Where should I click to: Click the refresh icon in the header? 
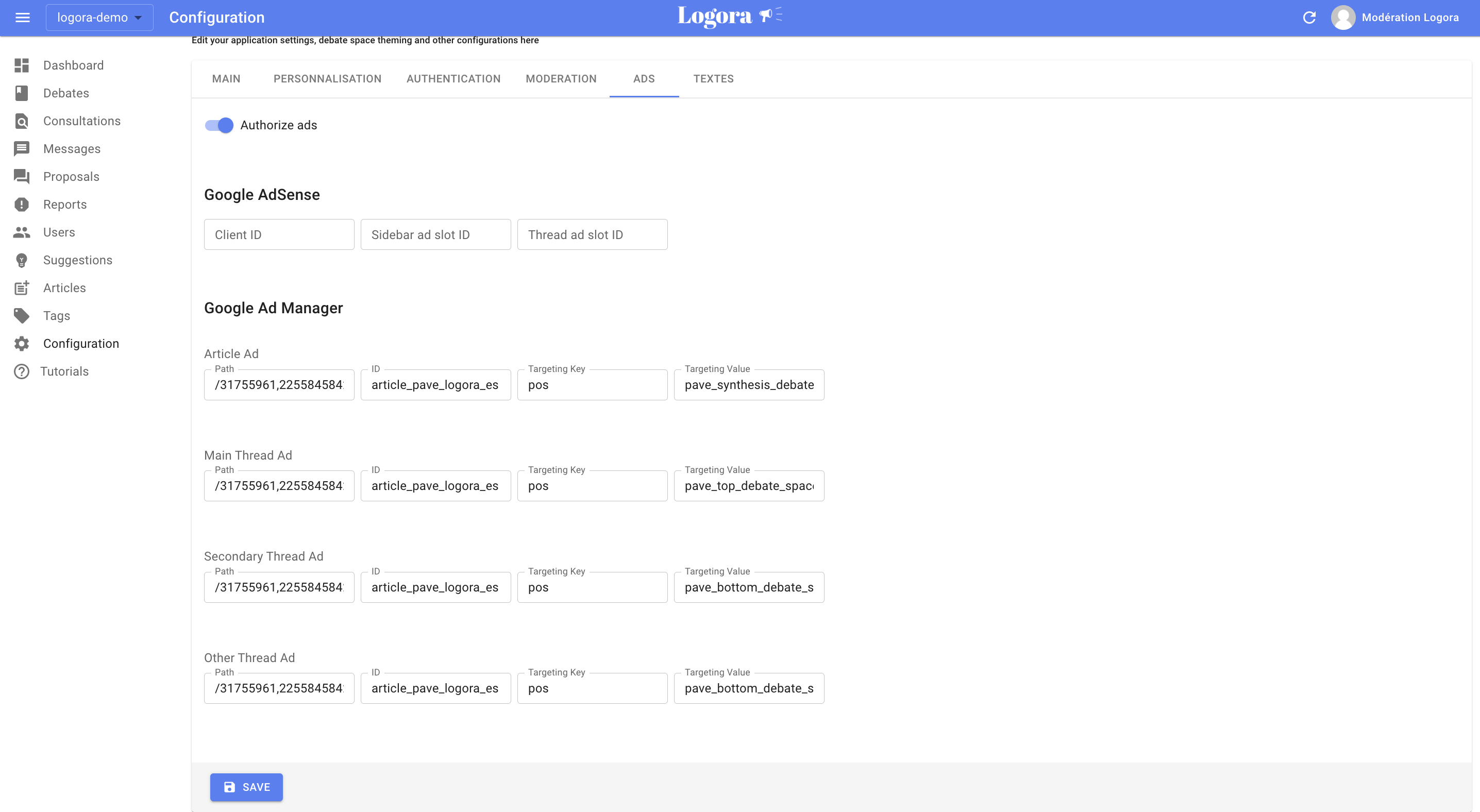point(1310,17)
